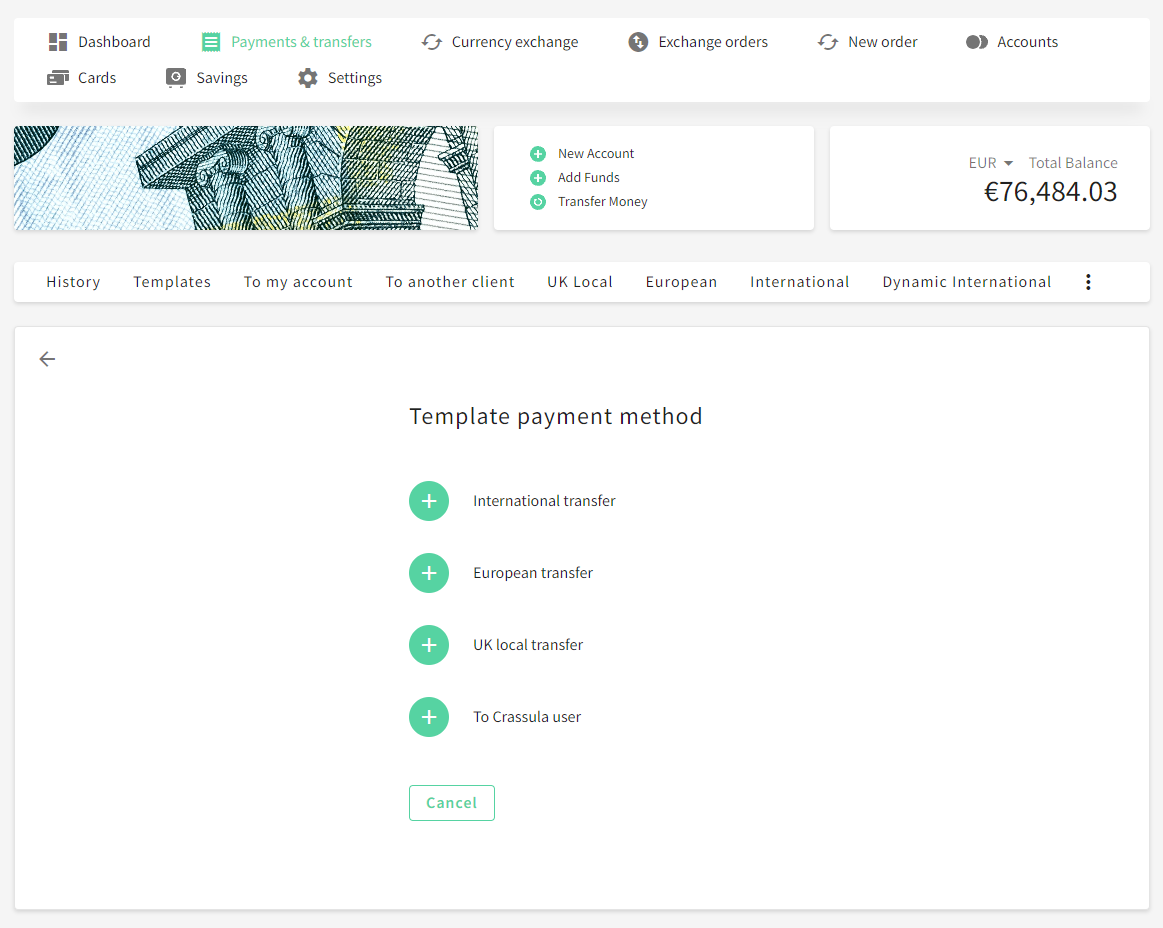Expand more transfer tabs via three dots
This screenshot has height=928, width=1163.
pos(1088,282)
